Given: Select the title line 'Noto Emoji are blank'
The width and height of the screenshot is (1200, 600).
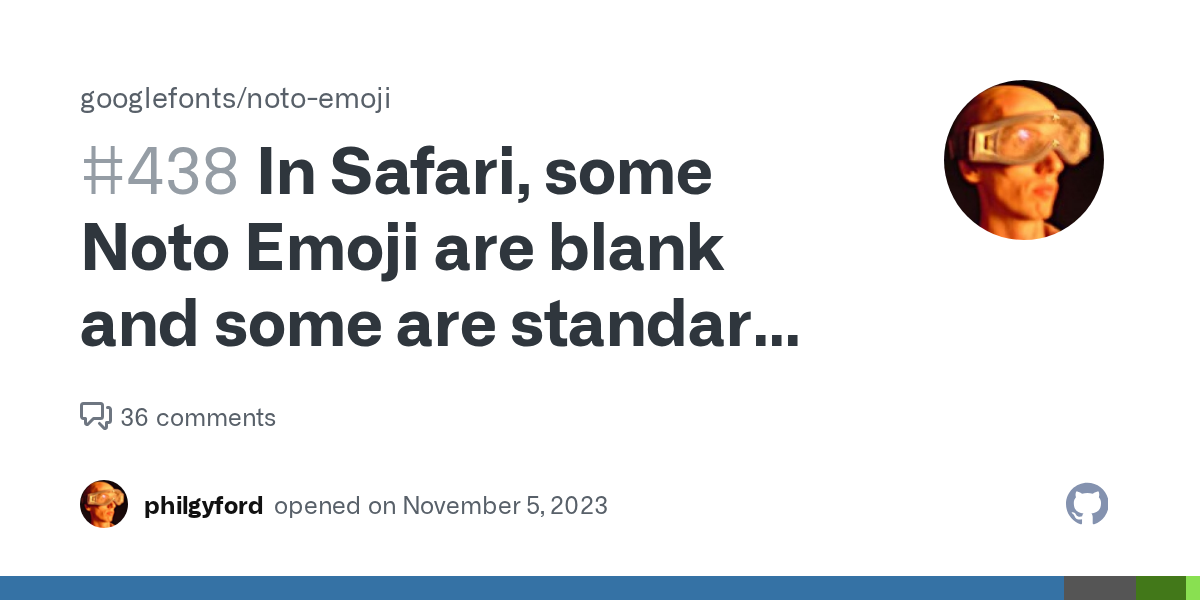Looking at the screenshot, I should point(401,250).
